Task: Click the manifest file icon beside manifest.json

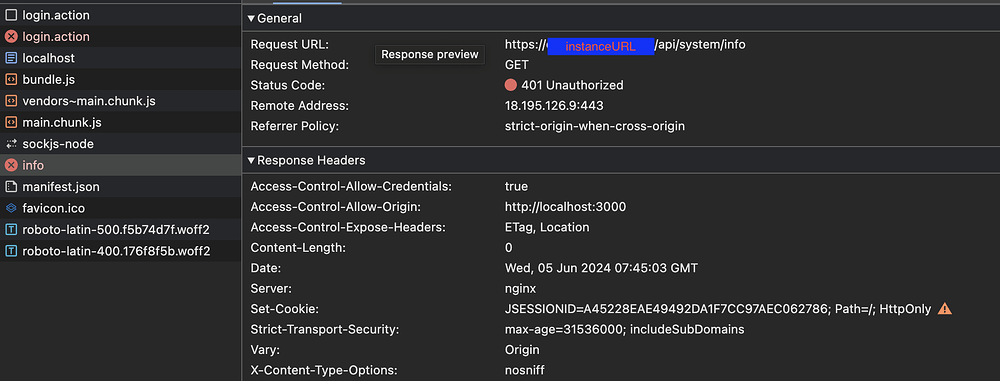Action: [x=11, y=187]
